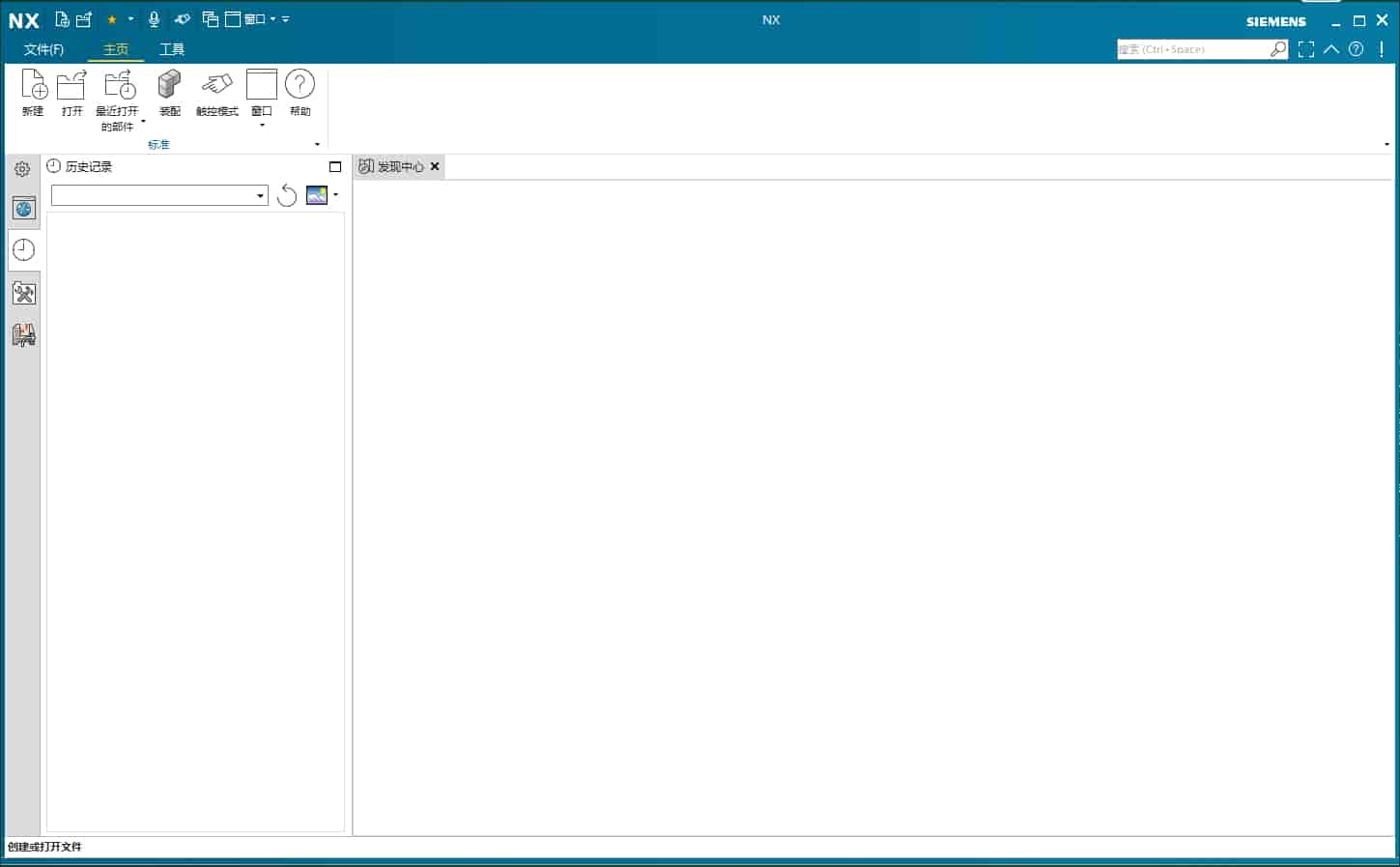The image size is (1400, 867).
Task: Click the resource bar settings gear
Action: click(22, 169)
